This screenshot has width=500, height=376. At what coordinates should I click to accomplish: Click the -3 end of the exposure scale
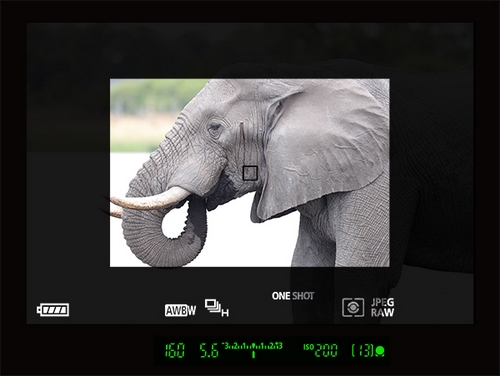pyautogui.click(x=226, y=346)
